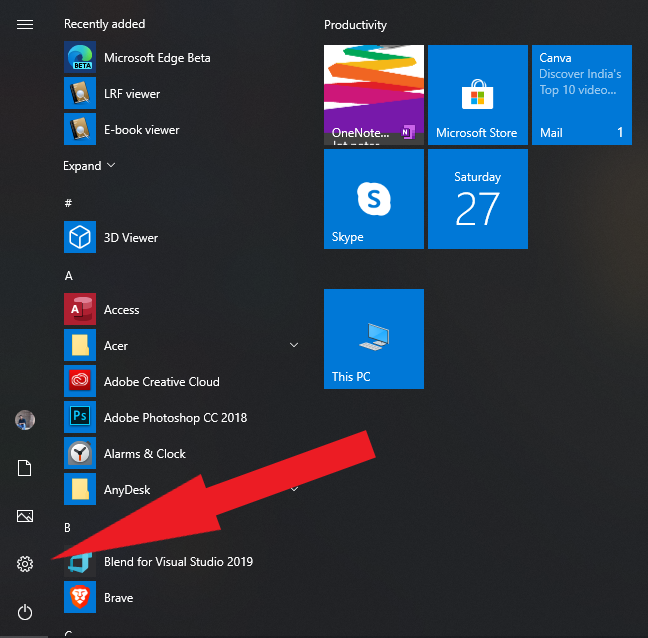Open the hamburger menu at top of Start
The width and height of the screenshot is (648, 638).
click(x=25, y=24)
